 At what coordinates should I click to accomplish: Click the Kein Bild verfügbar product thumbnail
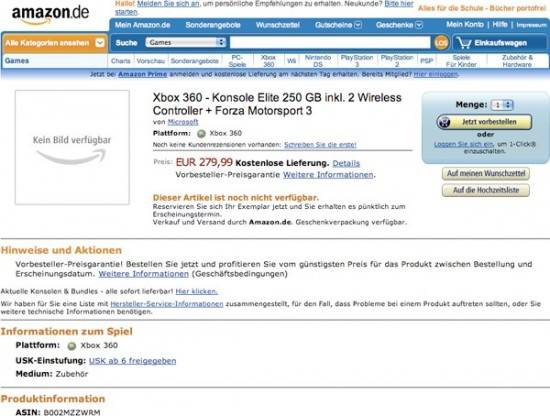pos(72,147)
